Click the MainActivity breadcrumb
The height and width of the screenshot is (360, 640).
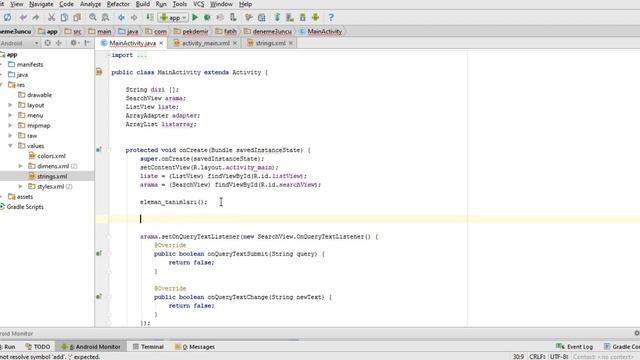point(320,31)
